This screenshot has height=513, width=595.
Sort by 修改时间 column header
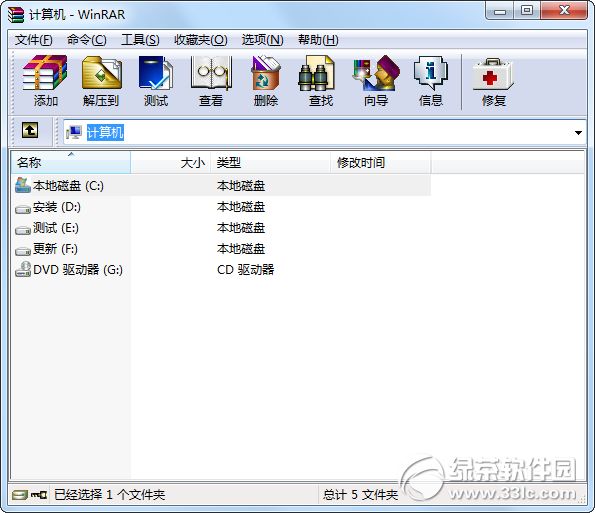click(x=380, y=162)
